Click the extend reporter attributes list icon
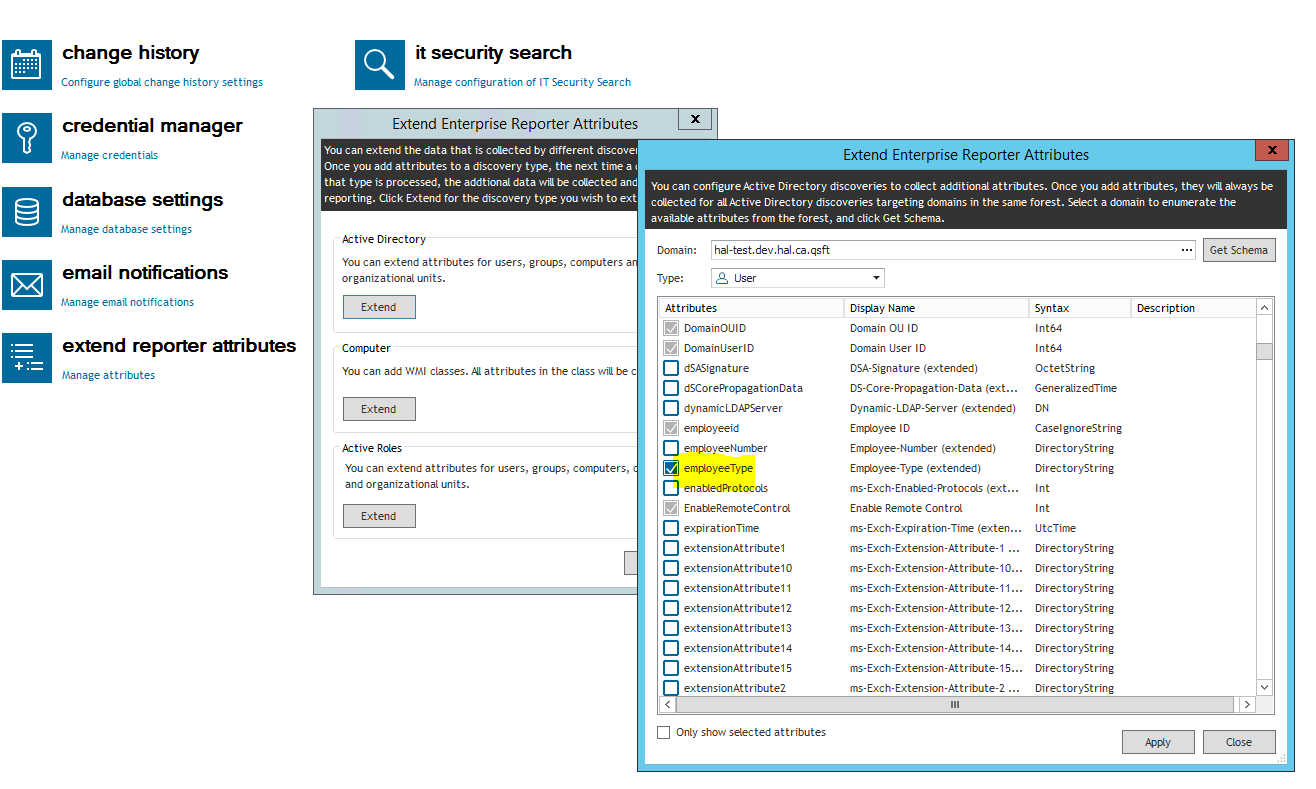The height and width of the screenshot is (789, 1316). click(x=26, y=358)
